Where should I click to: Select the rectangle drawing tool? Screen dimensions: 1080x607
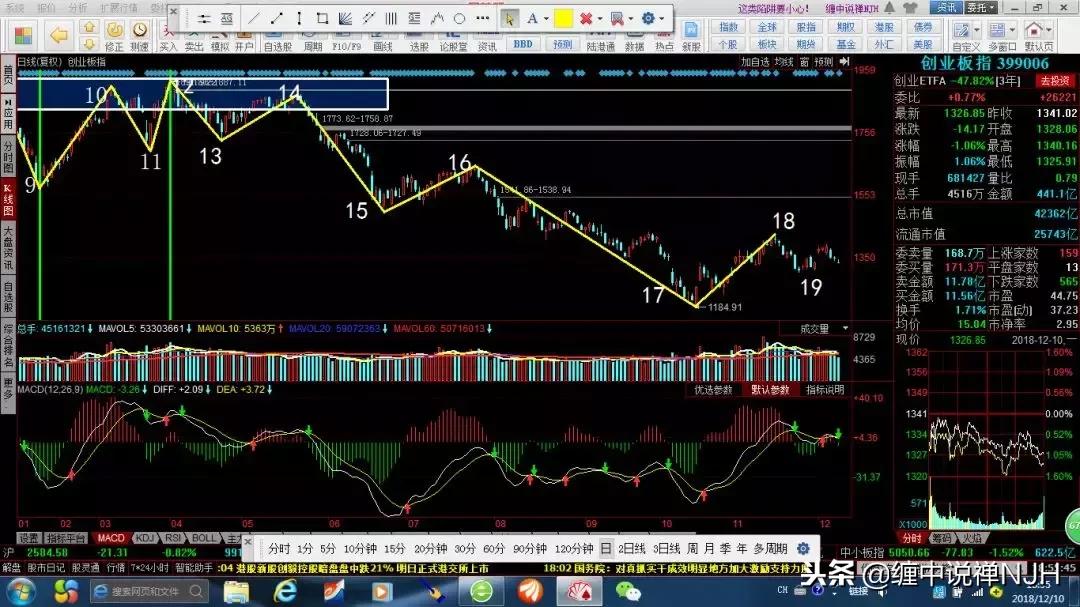[x=322, y=19]
